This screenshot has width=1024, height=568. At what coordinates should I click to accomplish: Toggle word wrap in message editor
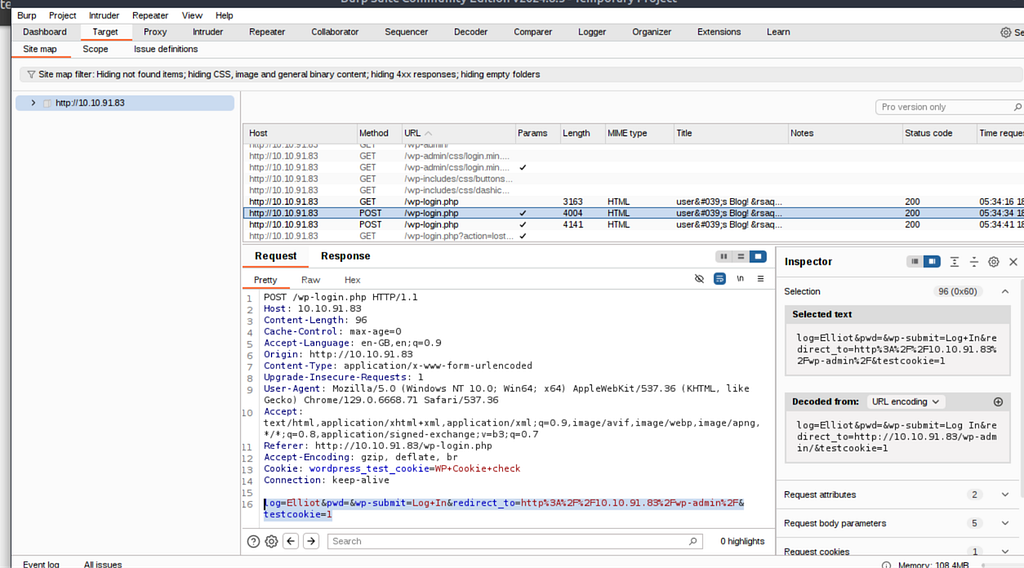(720, 279)
